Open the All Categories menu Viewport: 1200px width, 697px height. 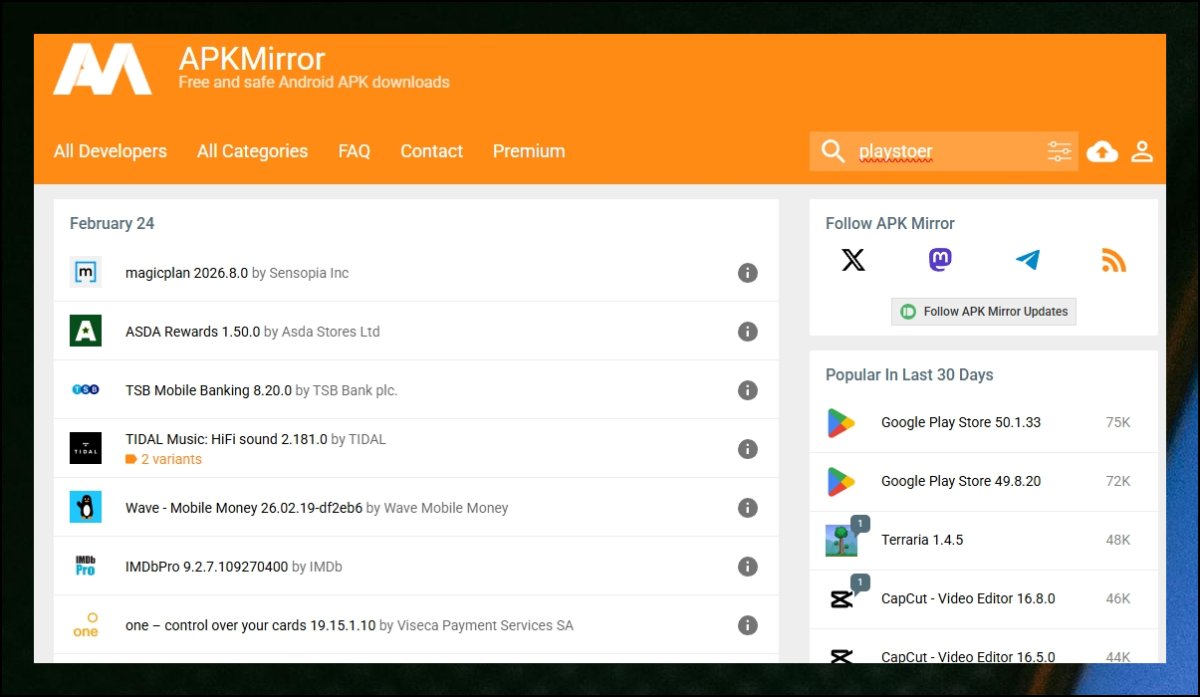coord(252,151)
